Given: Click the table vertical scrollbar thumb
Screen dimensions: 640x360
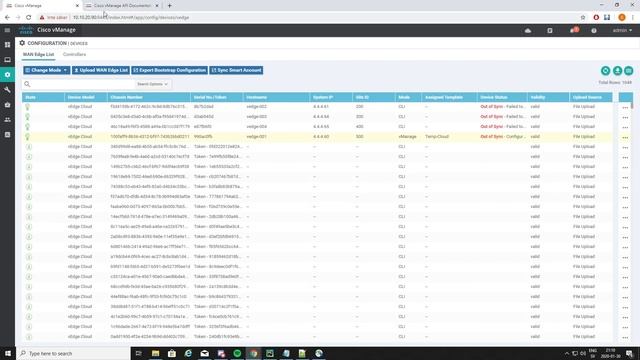Looking at the screenshot, I should pyautogui.click(x=632, y=105).
